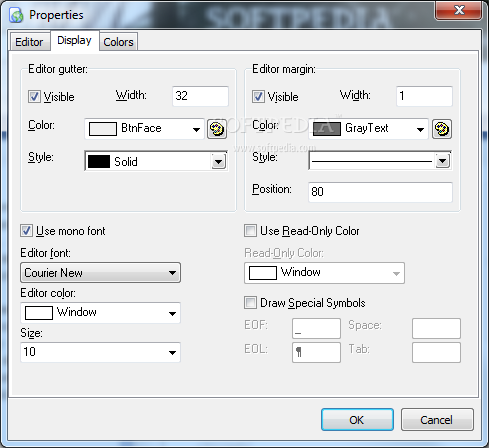
Task: Open font Size dropdown
Action: 100,352
